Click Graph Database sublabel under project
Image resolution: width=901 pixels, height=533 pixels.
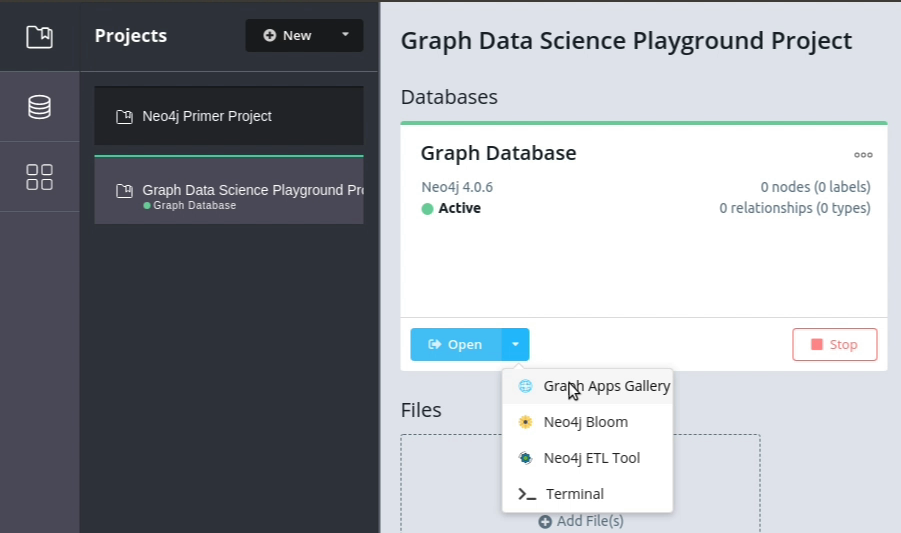(194, 206)
